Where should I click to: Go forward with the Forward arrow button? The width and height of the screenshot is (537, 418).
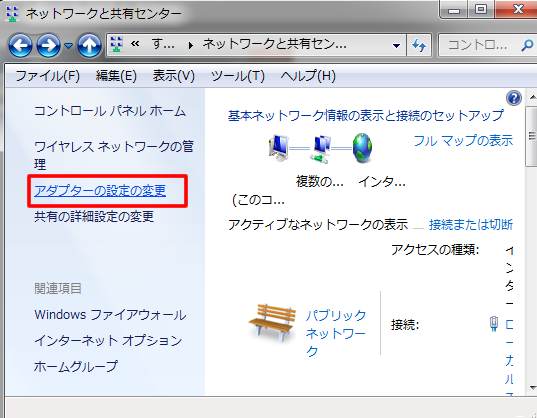(48, 45)
